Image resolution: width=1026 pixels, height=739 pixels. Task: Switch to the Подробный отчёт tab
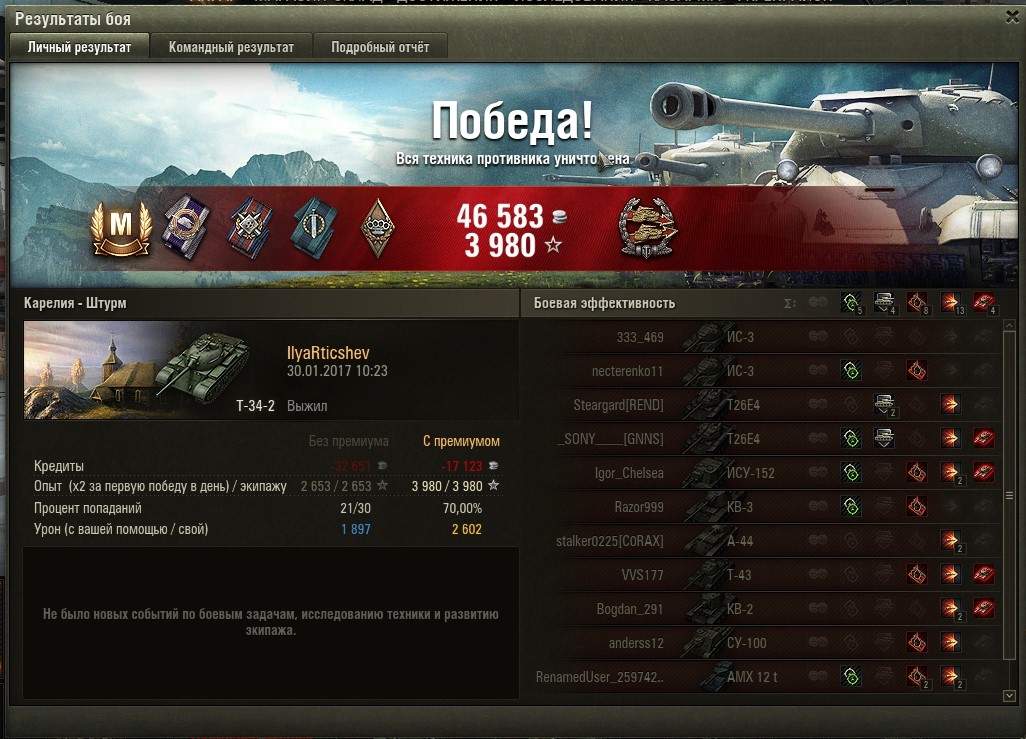coord(380,47)
